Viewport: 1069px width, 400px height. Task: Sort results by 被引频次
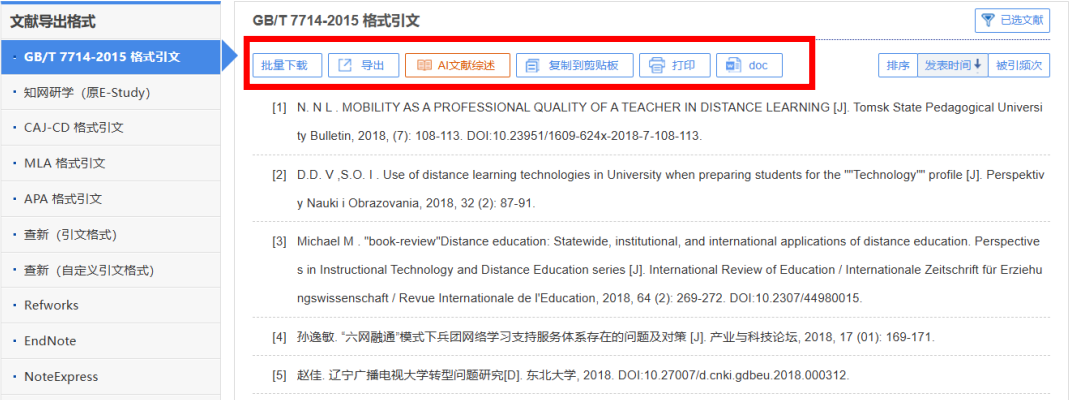1019,65
